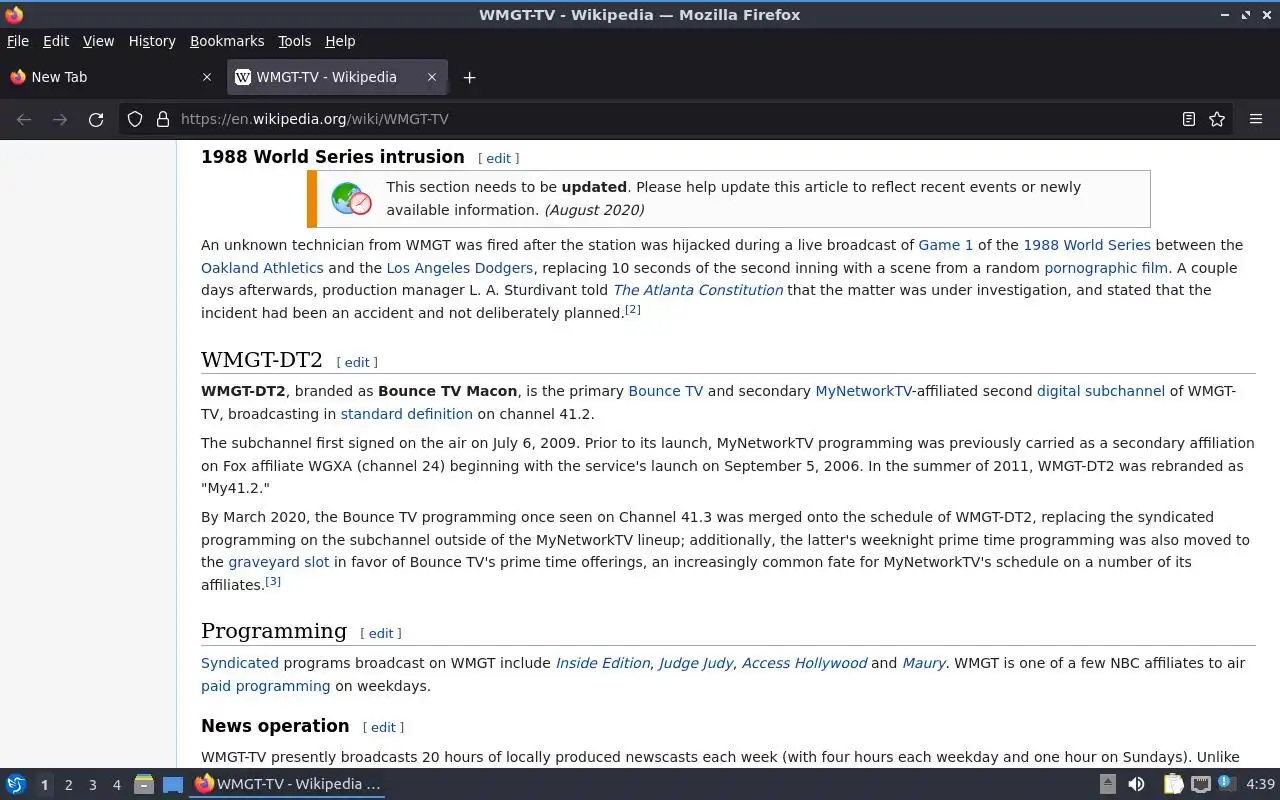Open the file manager taskbar icon
The width and height of the screenshot is (1280, 800).
tap(144, 784)
